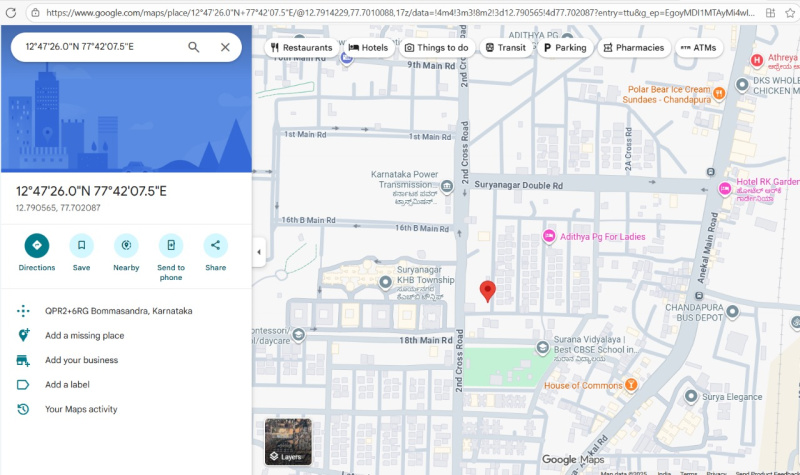Open Suryanagar KHB Township marker
The image size is (800, 475).
click(x=386, y=281)
